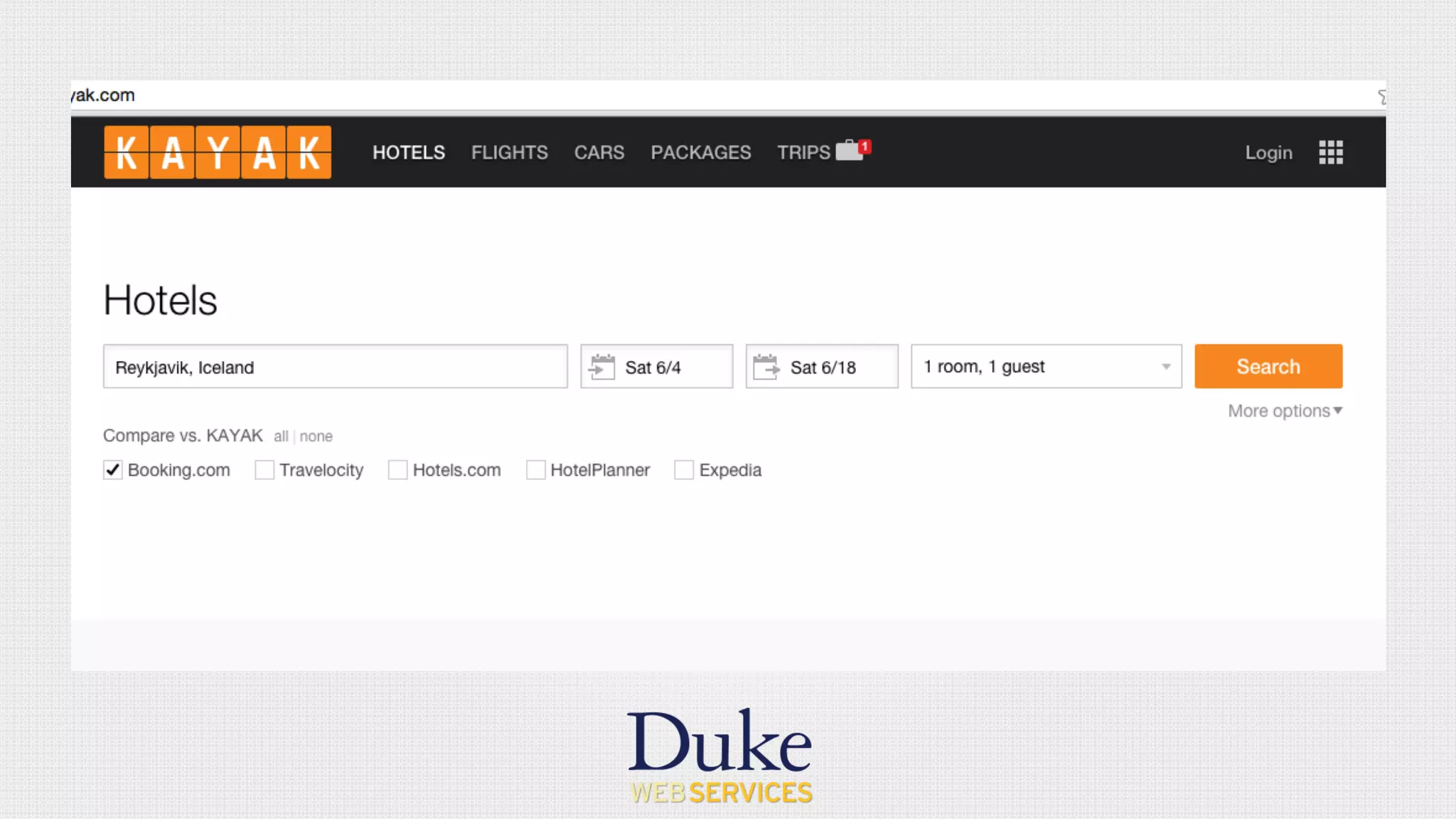Viewport: 1456px width, 819px height.
Task: Open the rooms and guests dropdown
Action: (1046, 367)
